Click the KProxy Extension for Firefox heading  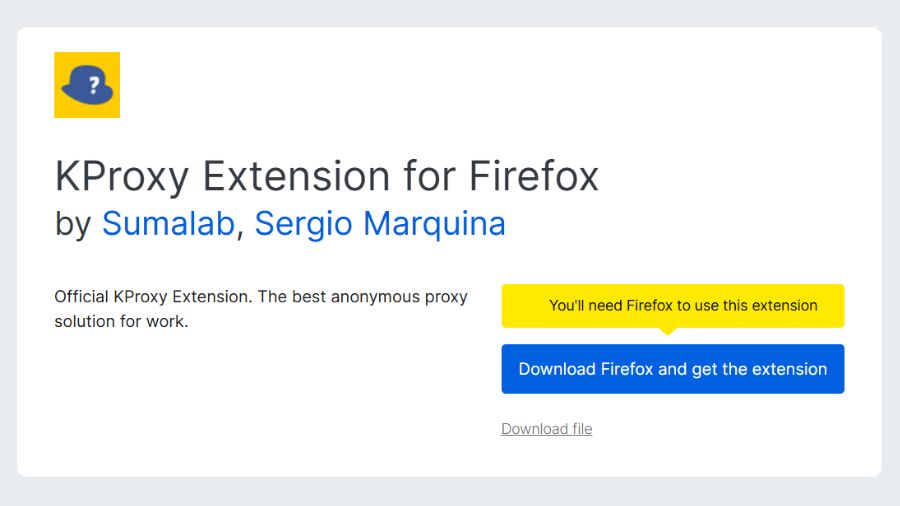coord(326,177)
